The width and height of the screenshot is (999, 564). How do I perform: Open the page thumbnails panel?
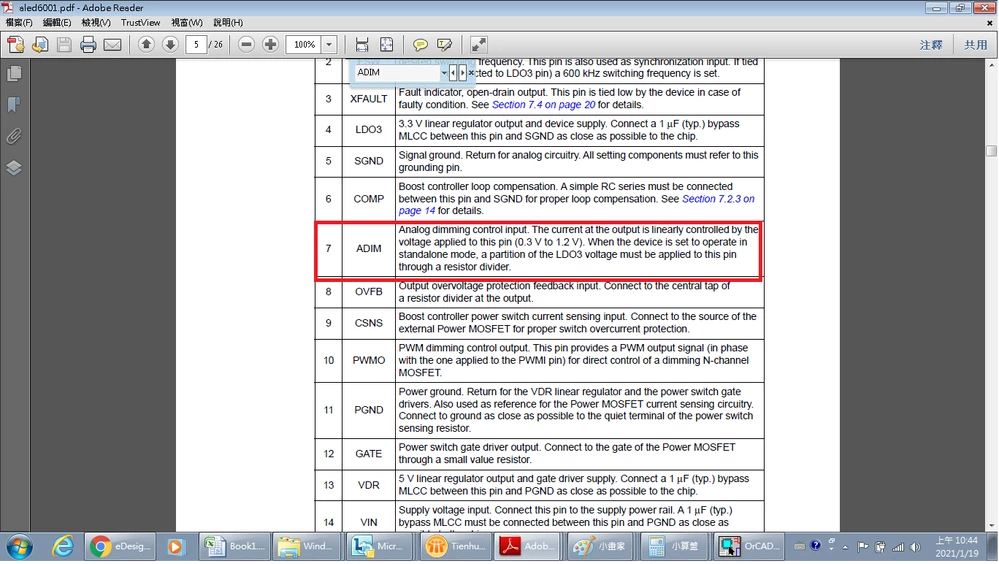click(x=14, y=73)
